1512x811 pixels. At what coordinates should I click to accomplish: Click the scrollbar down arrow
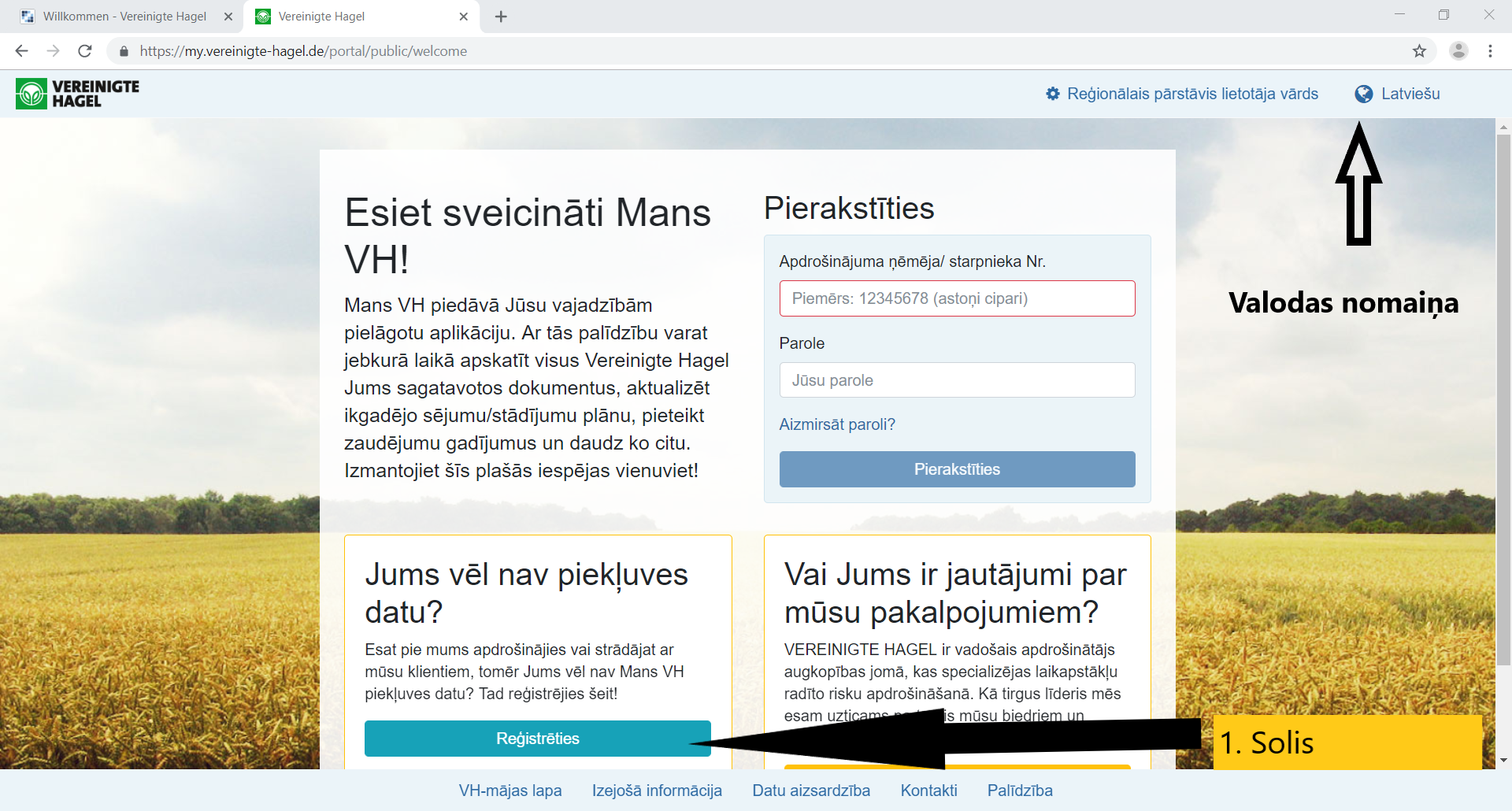(1503, 761)
